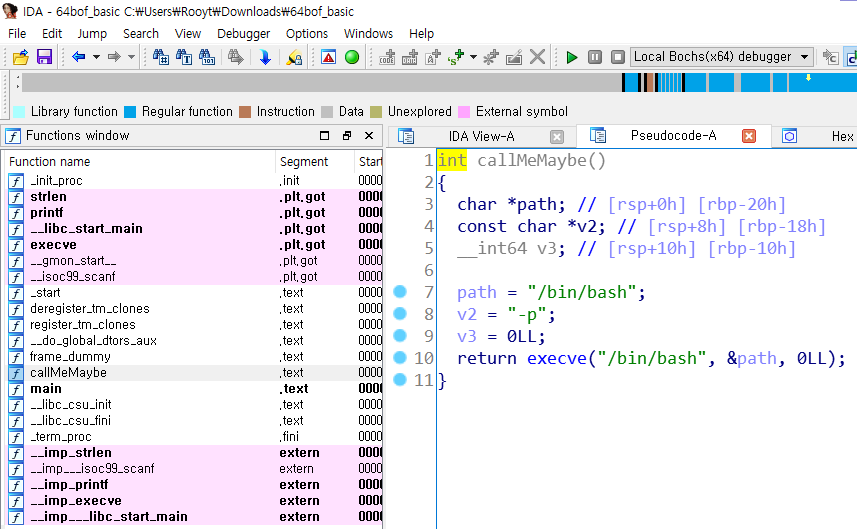Image resolution: width=857 pixels, height=529 pixels.
Task: Select the _start function row
Action: 195,293
